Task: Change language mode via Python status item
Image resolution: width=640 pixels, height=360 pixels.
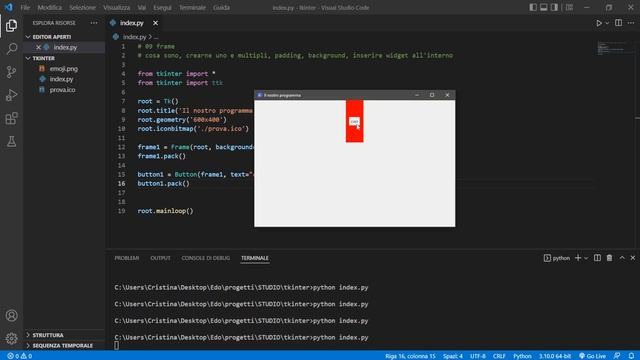Action: click(522, 356)
